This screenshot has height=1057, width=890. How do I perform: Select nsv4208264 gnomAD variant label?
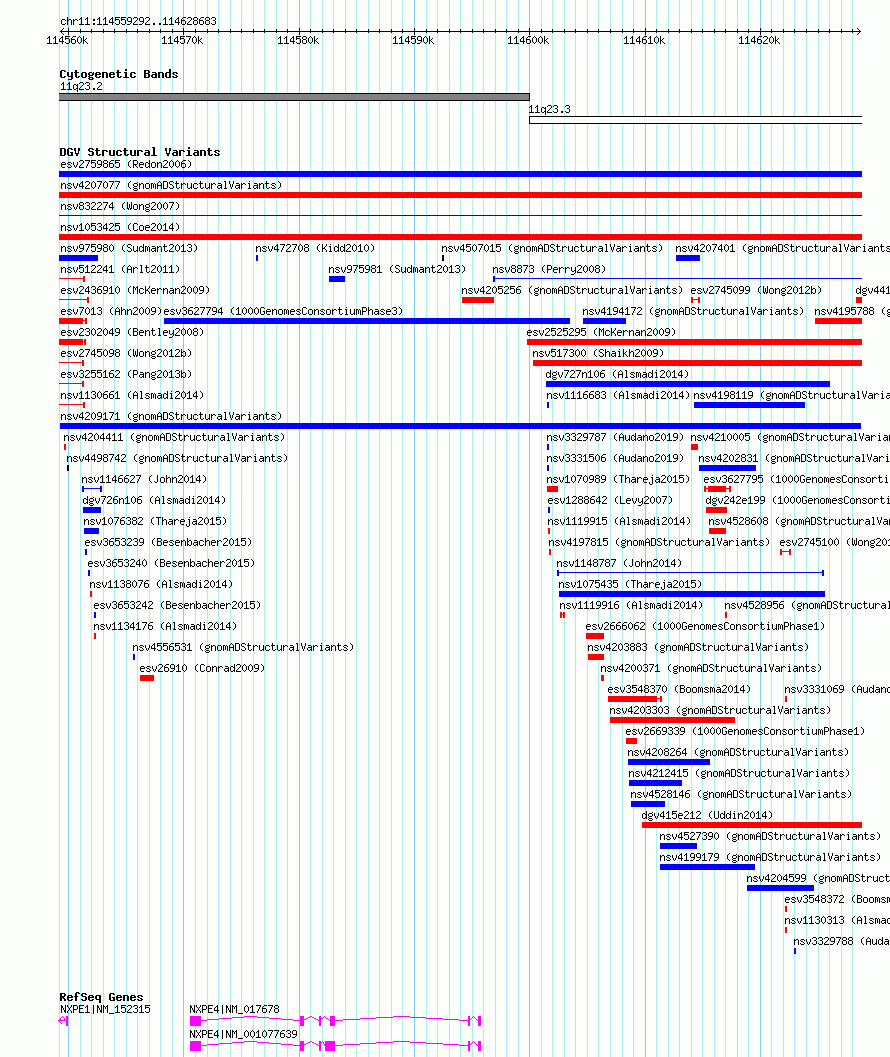tap(738, 751)
